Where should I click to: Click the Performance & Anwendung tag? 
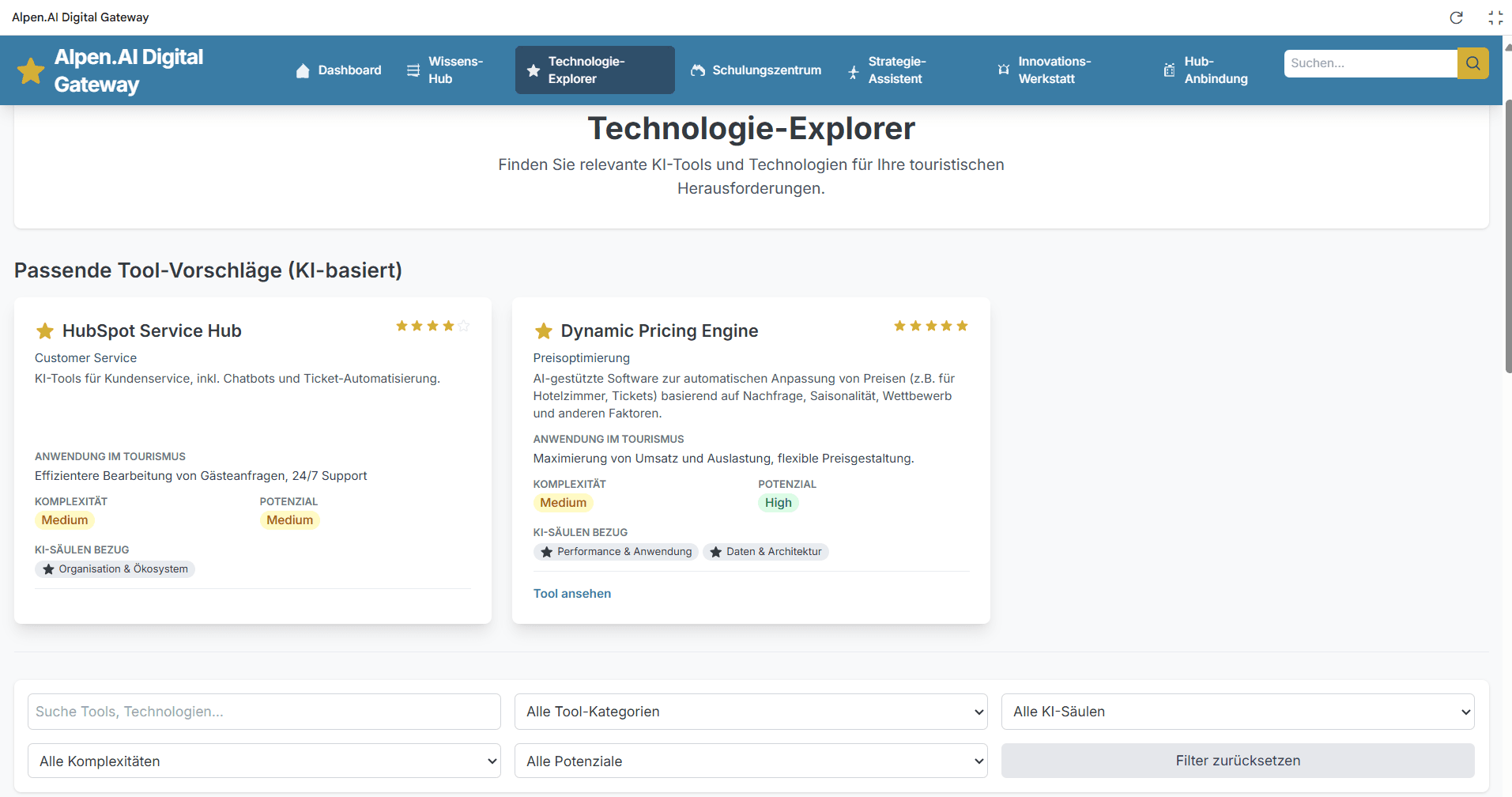coord(616,552)
